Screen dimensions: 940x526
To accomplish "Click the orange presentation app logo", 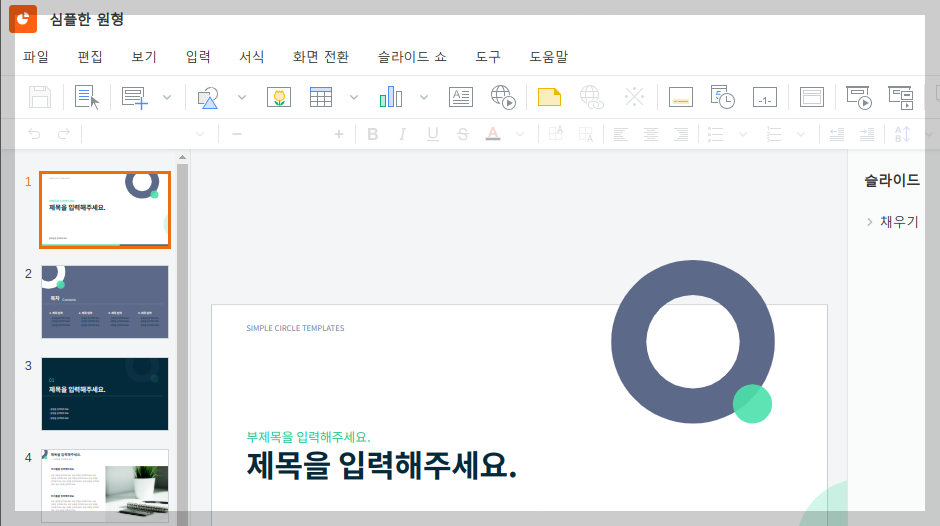I will (23, 19).
